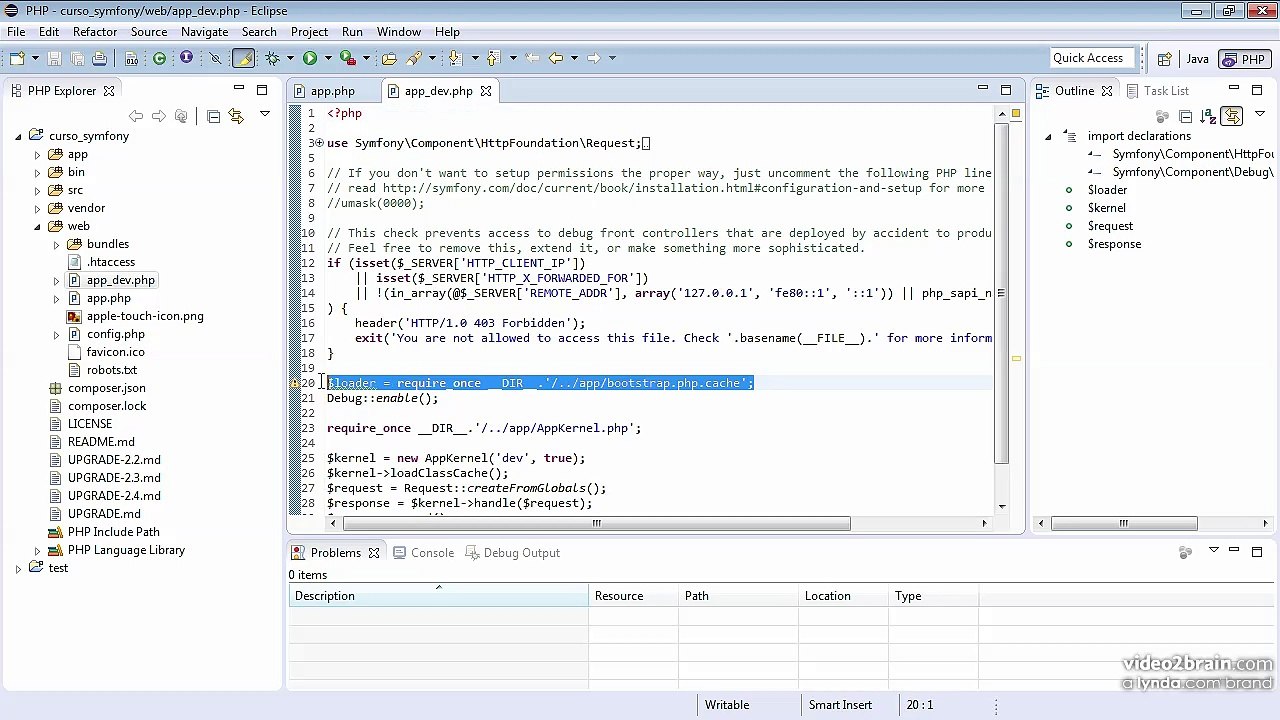
Task: Click PHP Explorer back arrow icon
Action: point(136,117)
